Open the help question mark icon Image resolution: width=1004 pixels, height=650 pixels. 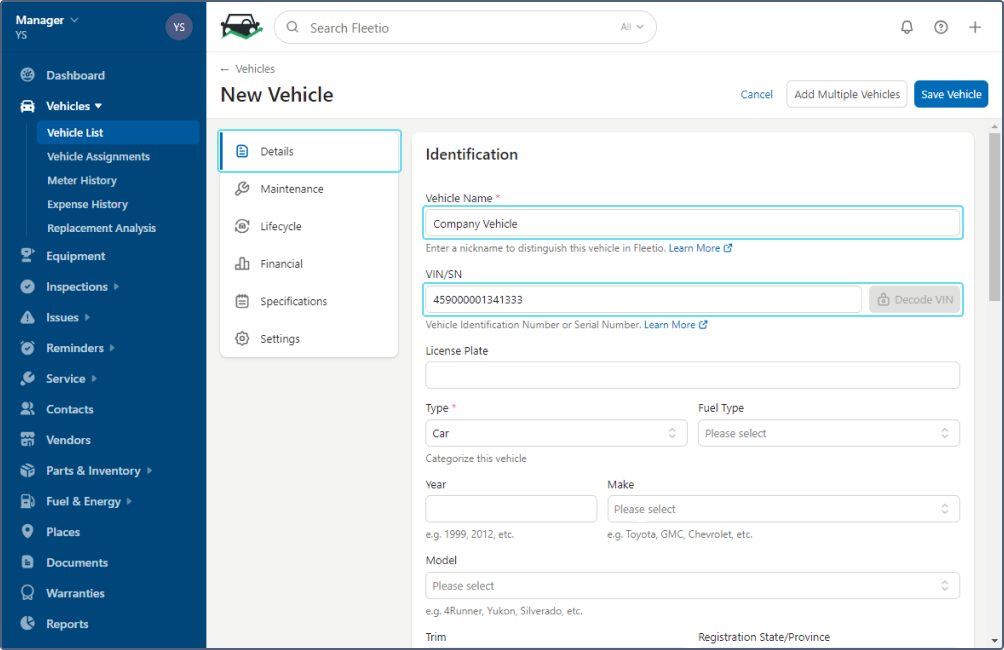pyautogui.click(x=941, y=27)
